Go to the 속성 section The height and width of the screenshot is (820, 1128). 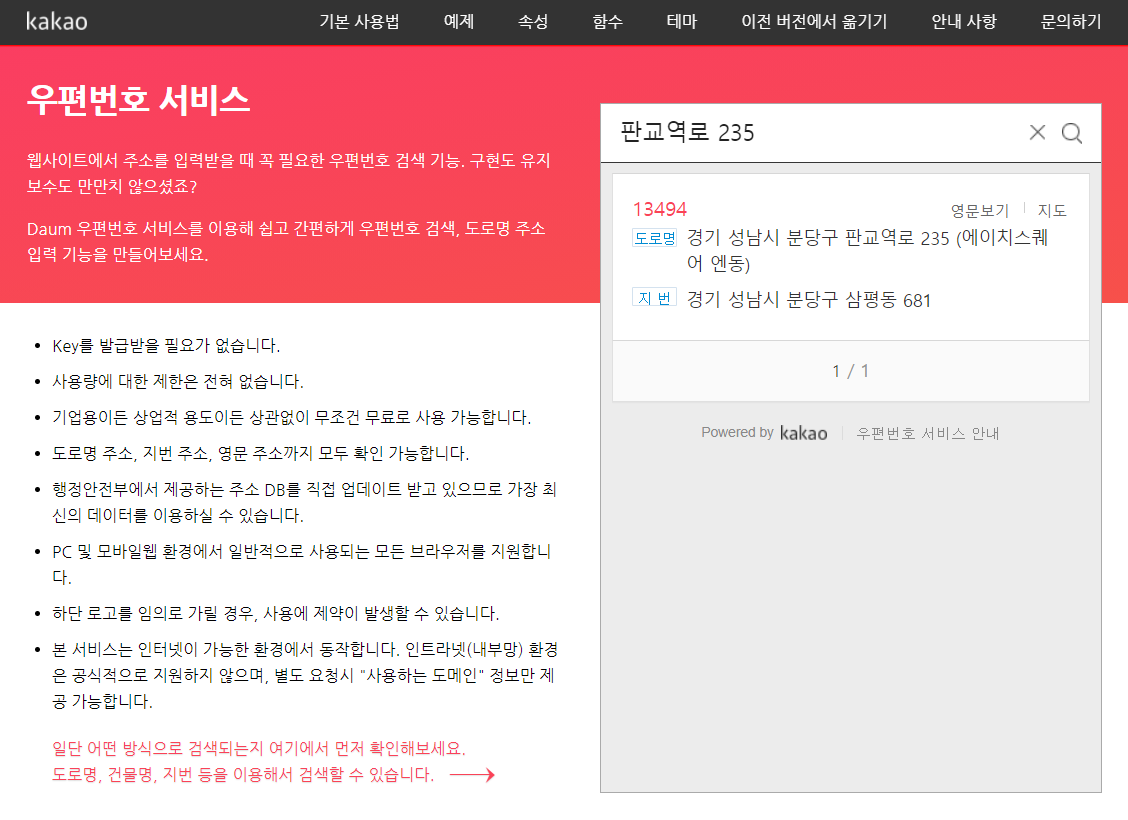point(533,22)
